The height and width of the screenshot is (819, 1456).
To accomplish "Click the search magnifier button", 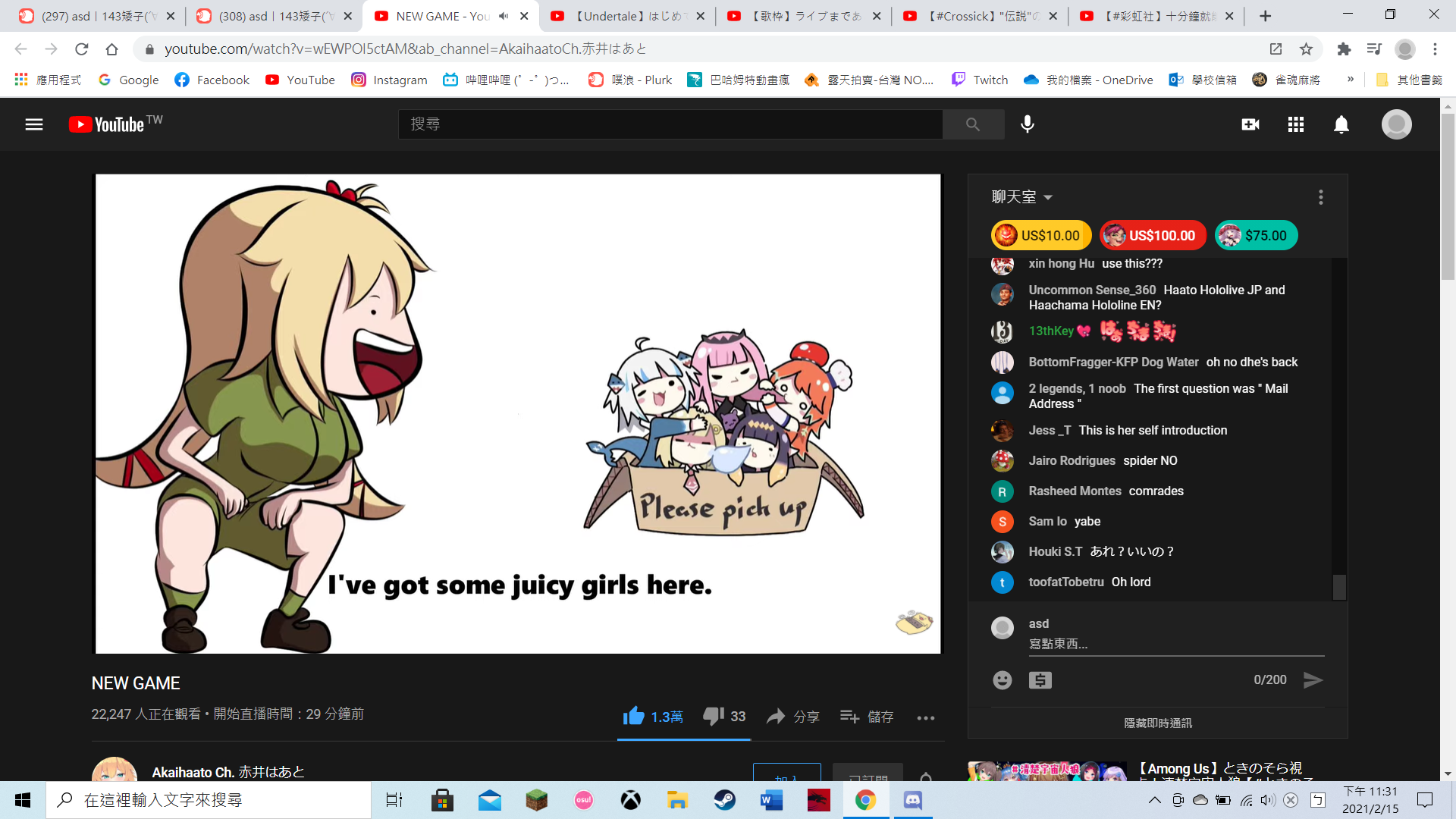I will tap(973, 124).
